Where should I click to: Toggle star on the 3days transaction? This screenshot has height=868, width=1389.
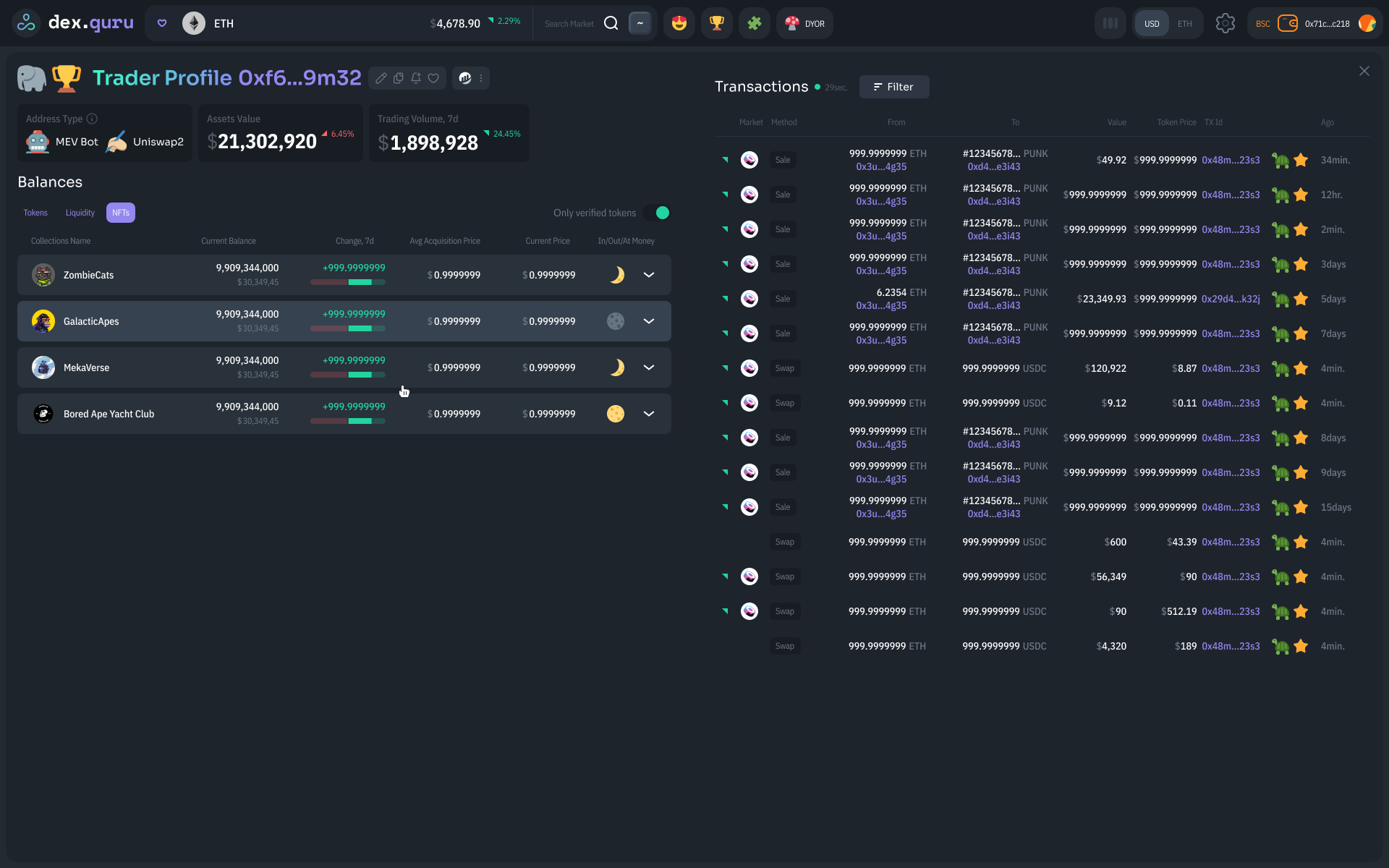coord(1301,264)
